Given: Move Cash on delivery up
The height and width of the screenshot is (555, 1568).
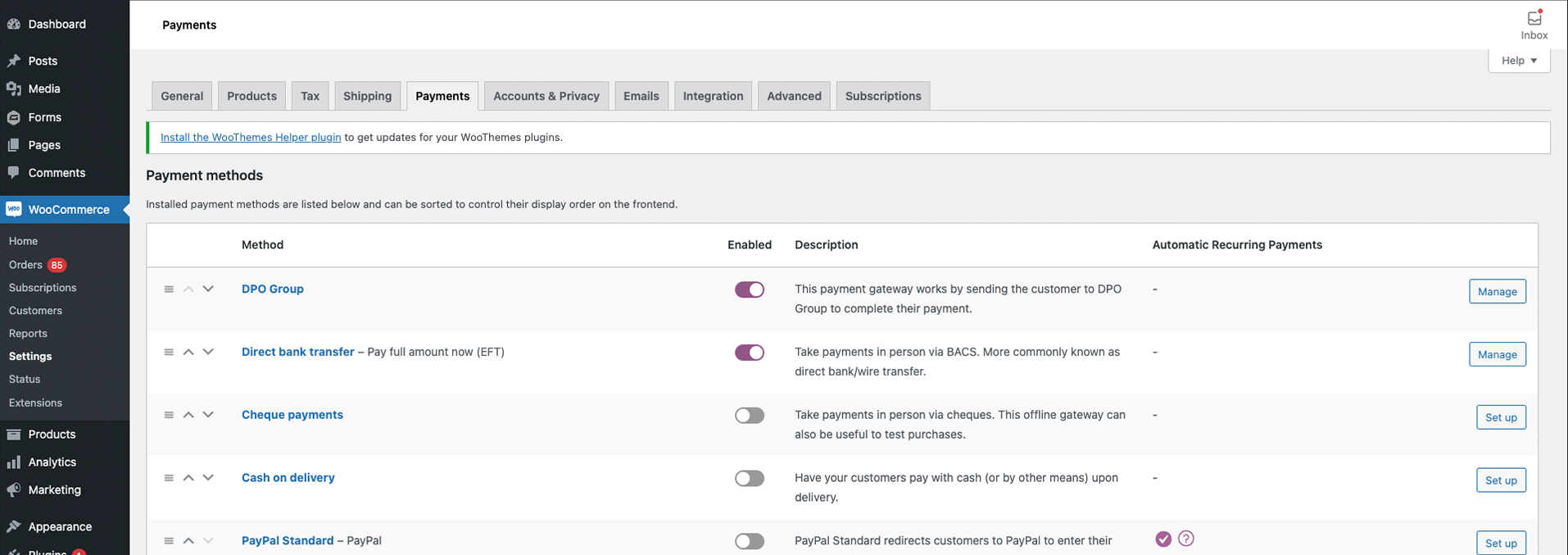Looking at the screenshot, I should click(188, 478).
